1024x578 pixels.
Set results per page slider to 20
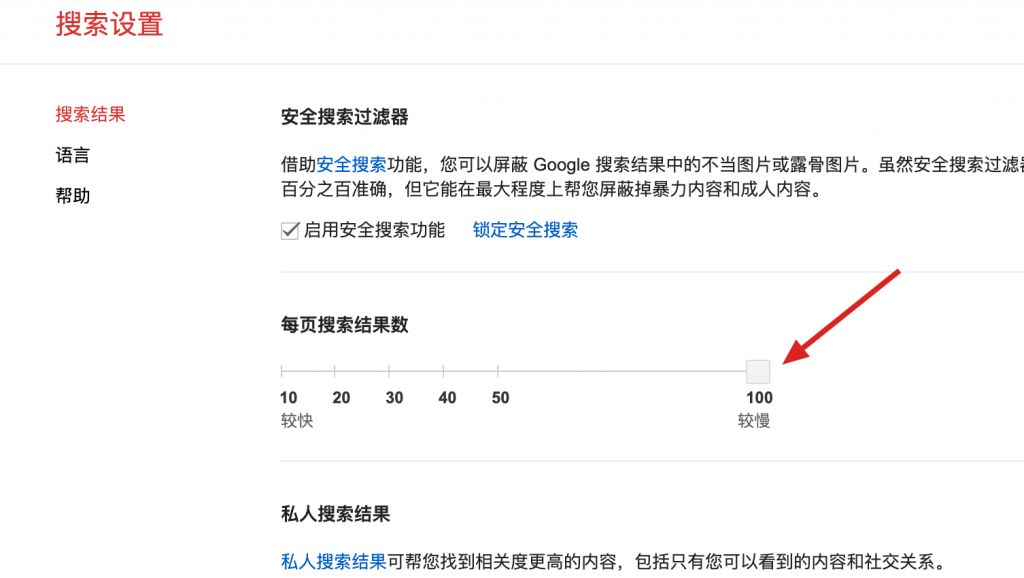click(335, 372)
